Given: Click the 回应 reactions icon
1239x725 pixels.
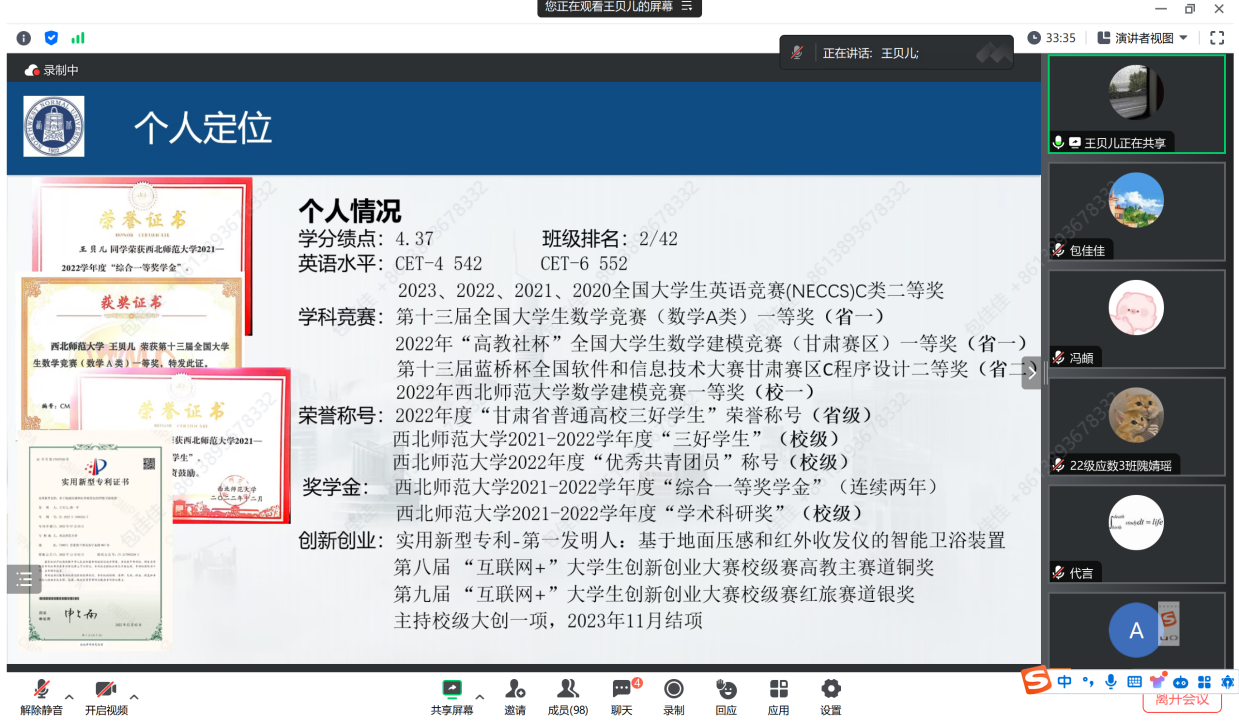Looking at the screenshot, I should point(726,696).
